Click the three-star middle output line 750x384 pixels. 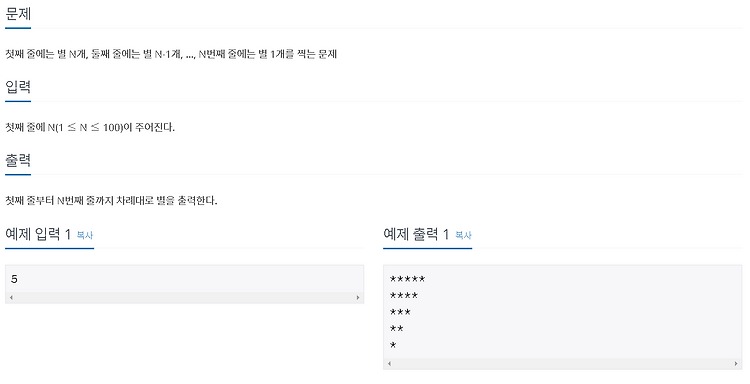[x=400, y=312]
